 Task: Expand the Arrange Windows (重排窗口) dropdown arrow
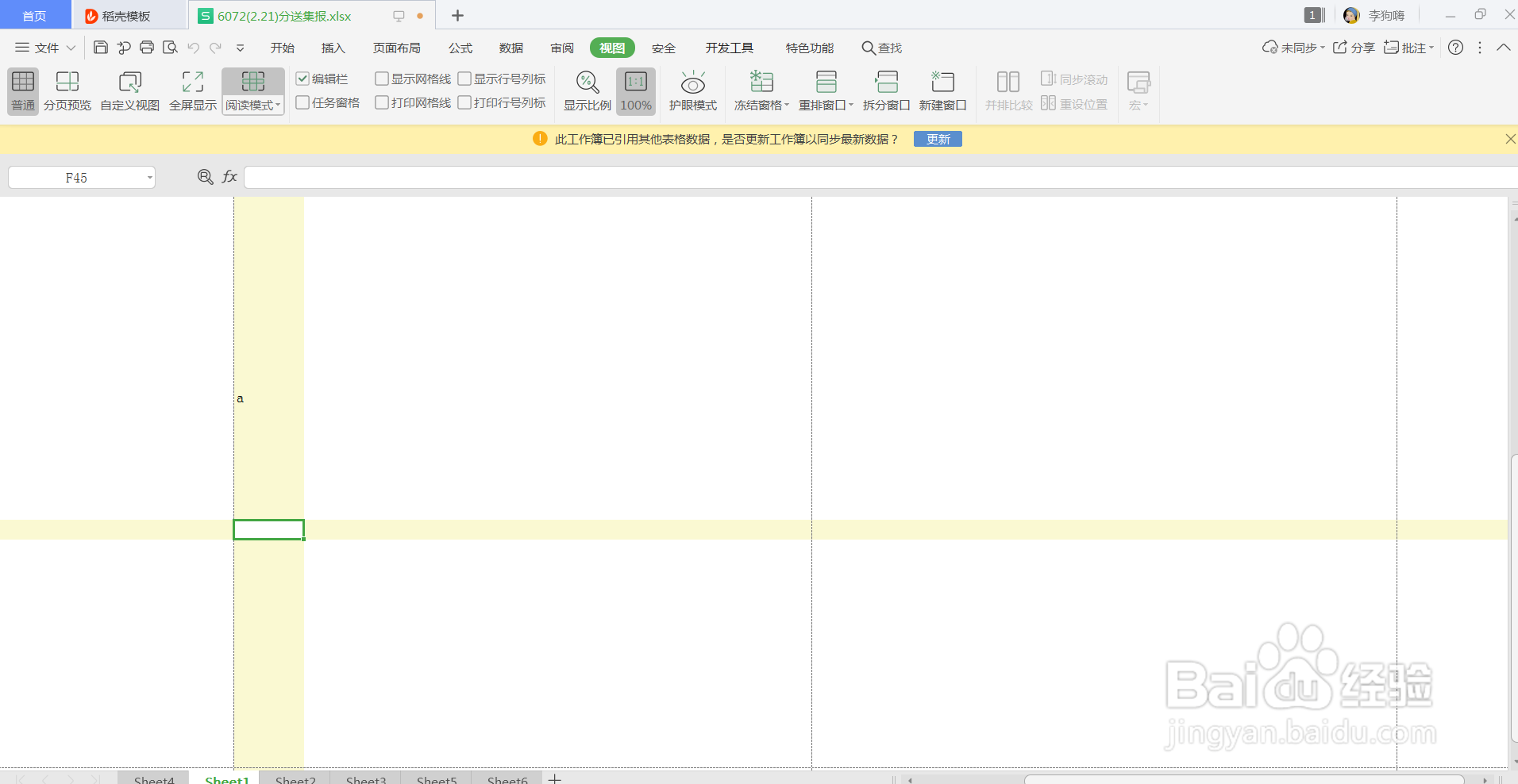tap(851, 105)
